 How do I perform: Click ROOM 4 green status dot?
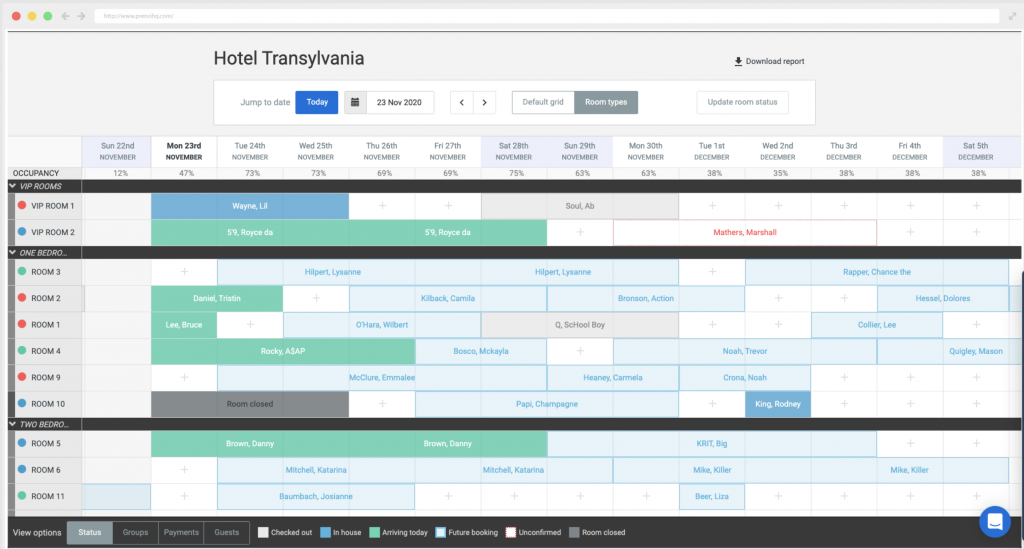point(22,351)
